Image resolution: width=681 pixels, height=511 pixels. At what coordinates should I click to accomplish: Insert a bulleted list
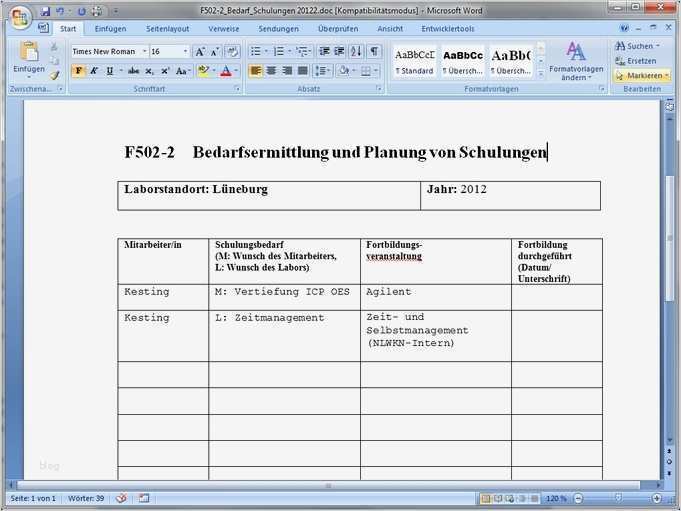pos(256,52)
